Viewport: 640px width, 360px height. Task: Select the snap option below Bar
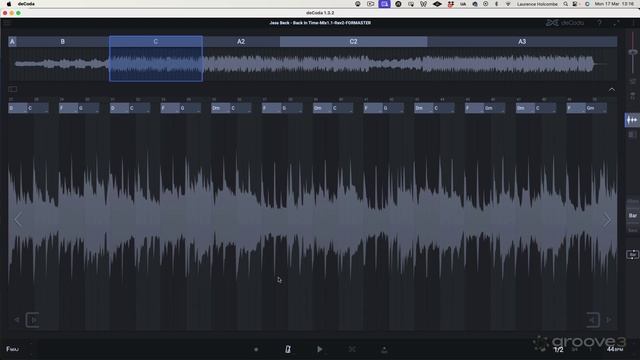633,230
